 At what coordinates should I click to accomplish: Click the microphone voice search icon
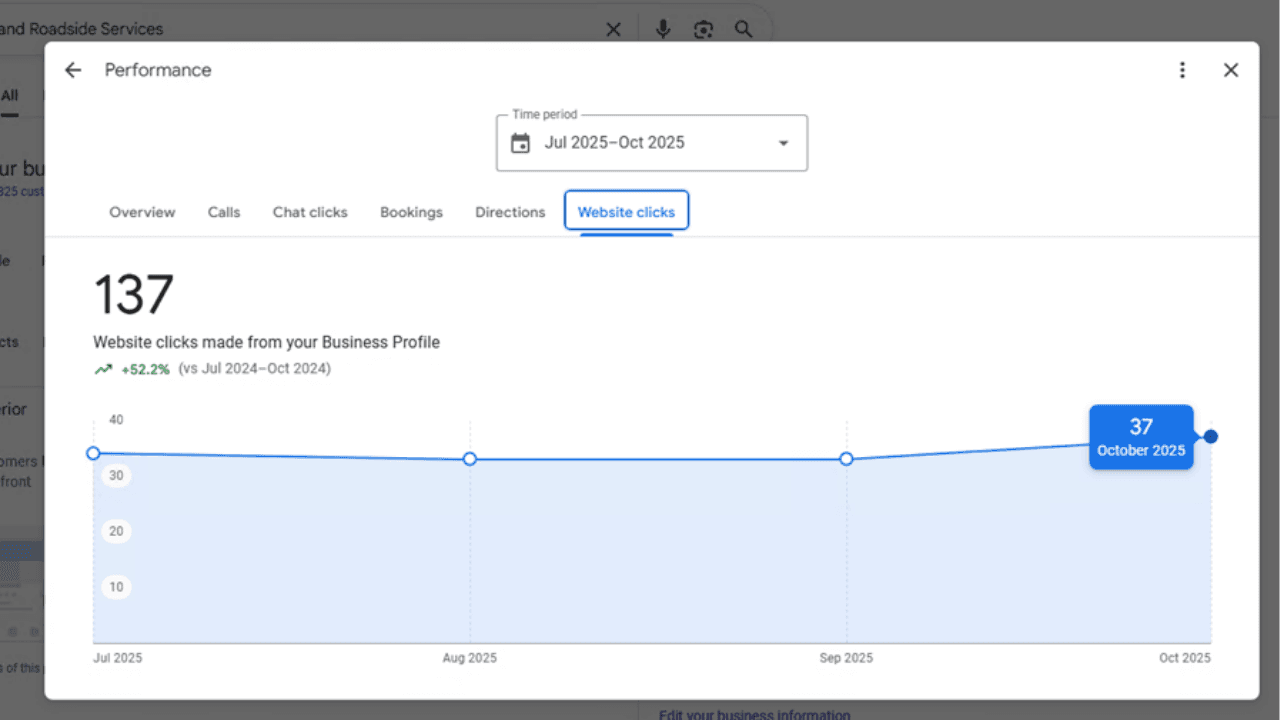coord(663,29)
